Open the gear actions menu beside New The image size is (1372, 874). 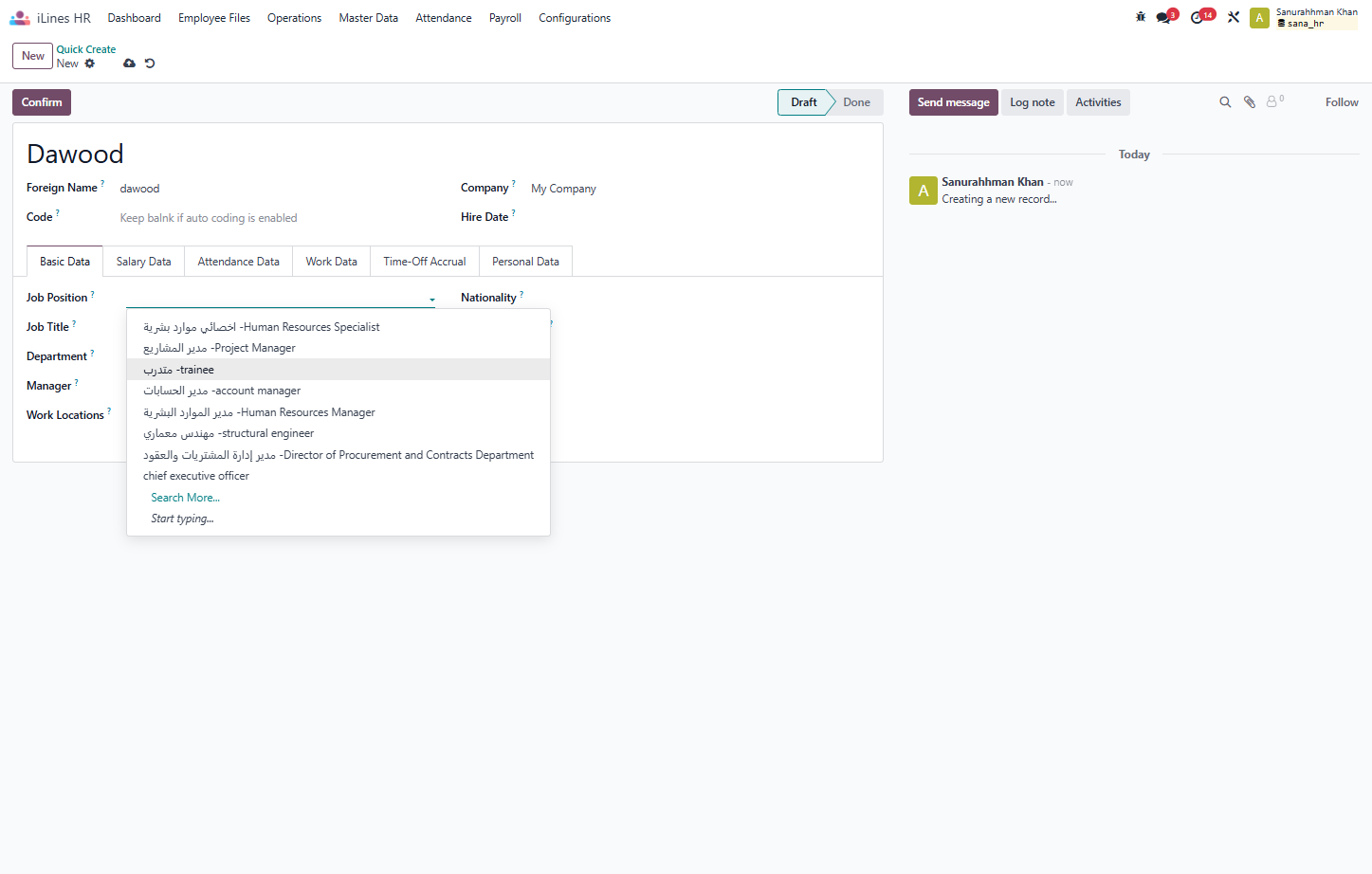(90, 64)
